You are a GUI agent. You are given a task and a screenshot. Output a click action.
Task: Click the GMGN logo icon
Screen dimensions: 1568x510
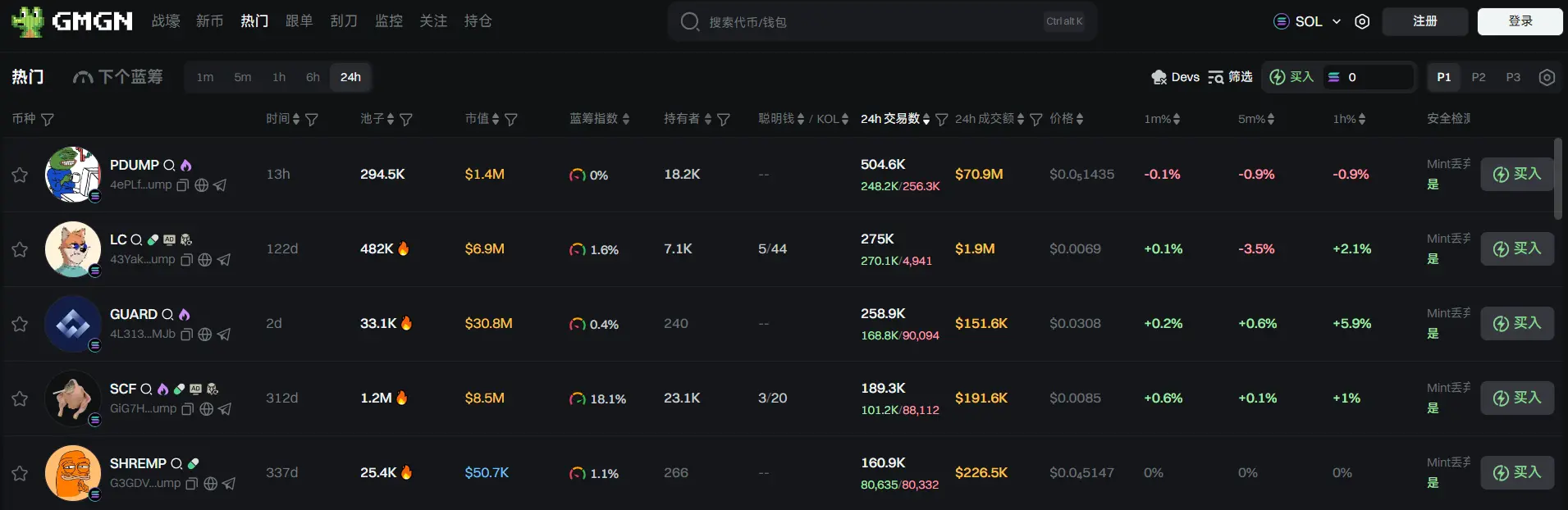point(28,21)
